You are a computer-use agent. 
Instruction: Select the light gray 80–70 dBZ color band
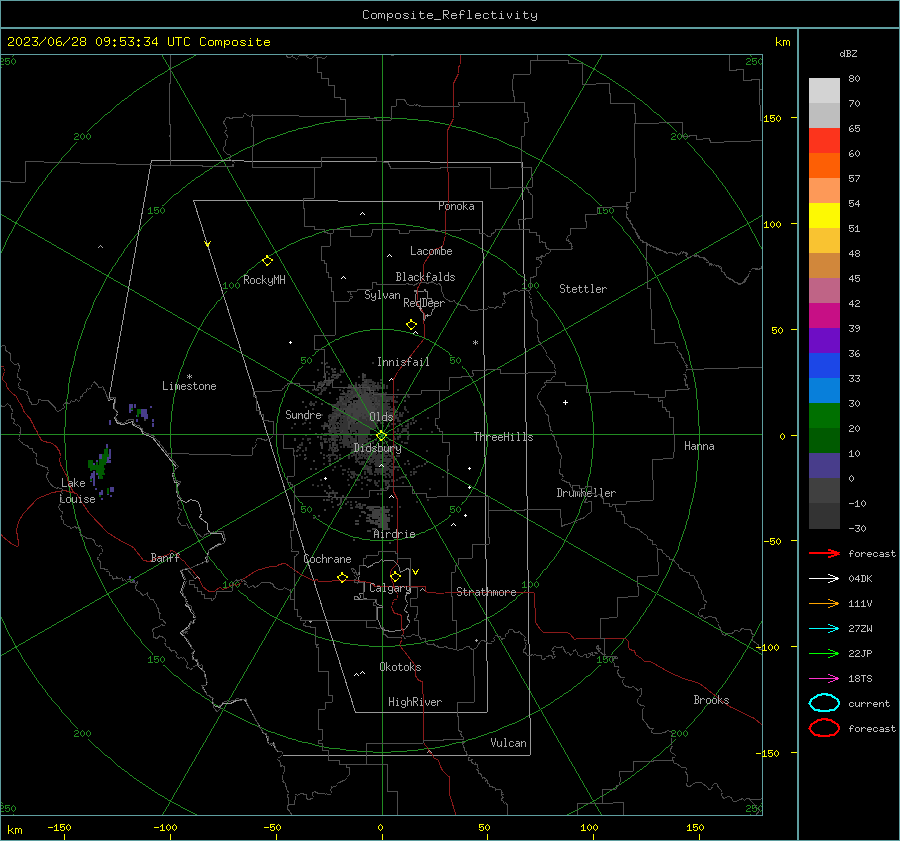(x=824, y=91)
